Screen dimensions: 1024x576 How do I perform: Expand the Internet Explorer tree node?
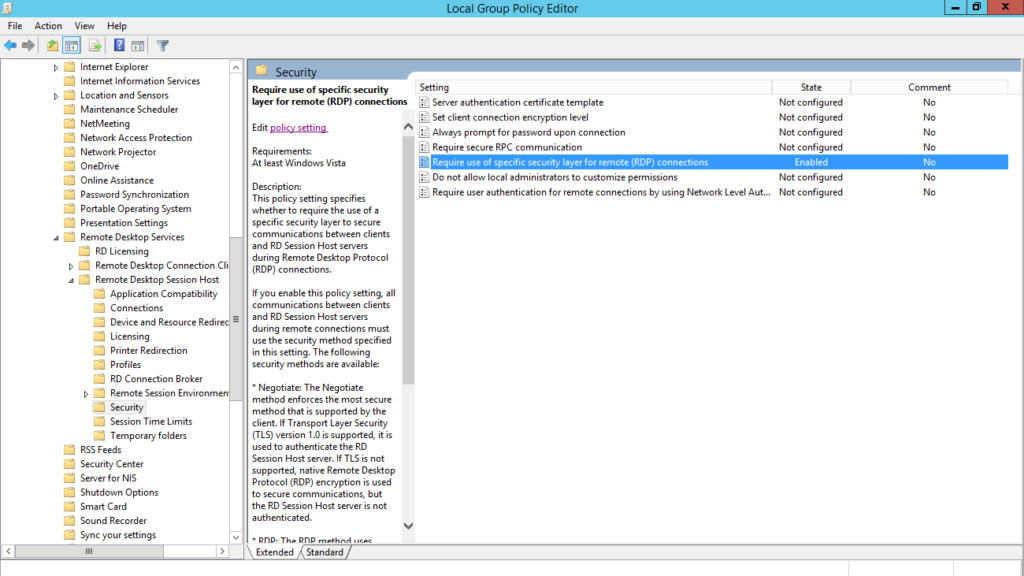coord(56,67)
